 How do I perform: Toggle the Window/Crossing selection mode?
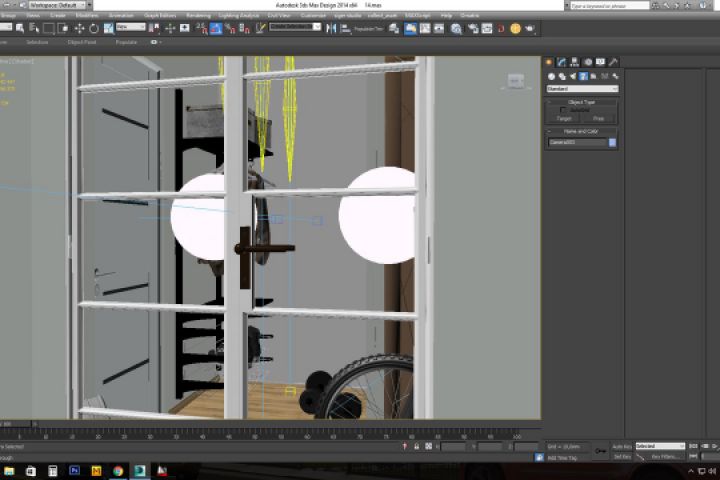click(x=63, y=28)
